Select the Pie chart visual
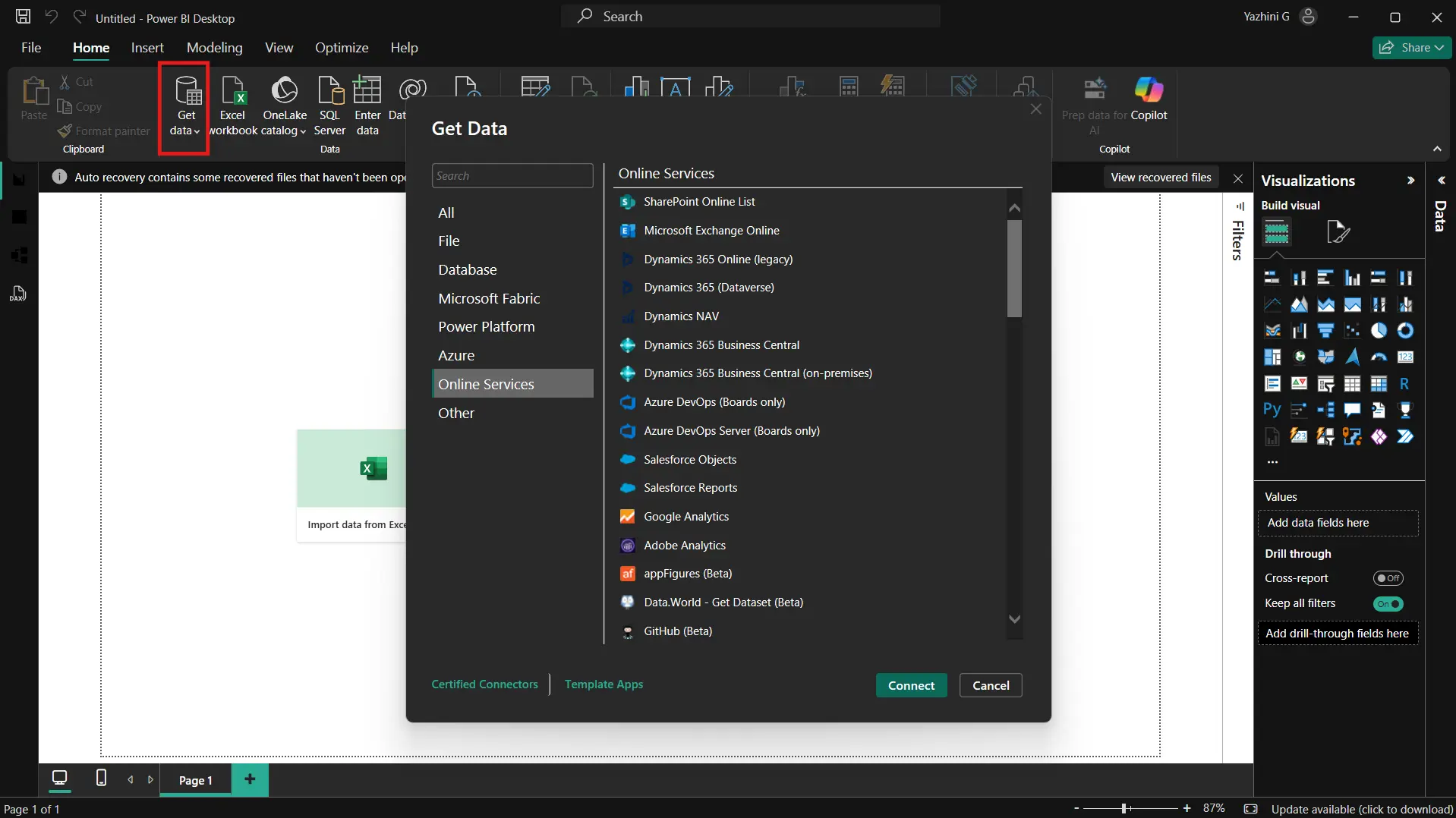1456x818 pixels. point(1378,330)
